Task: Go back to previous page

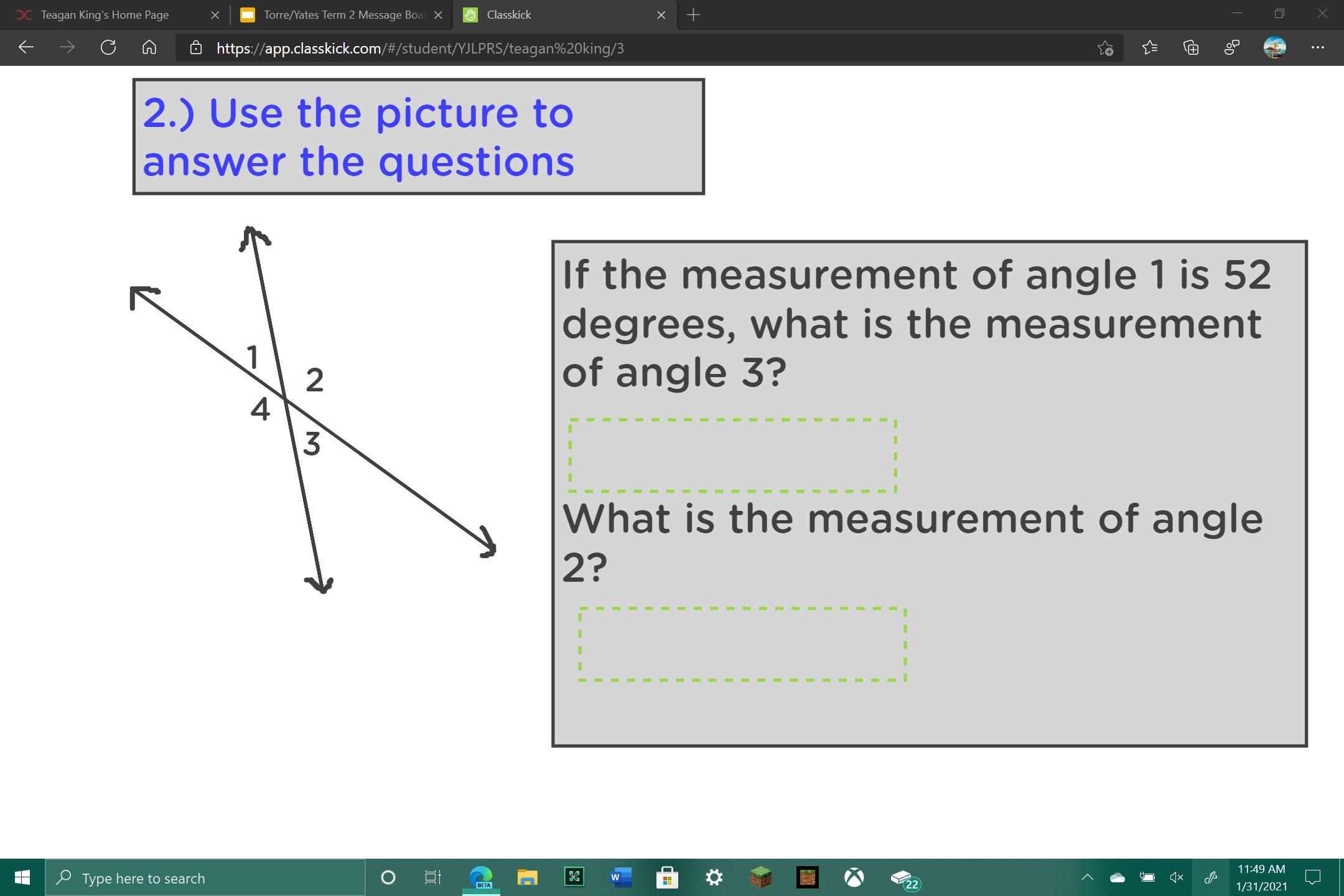Action: pos(26,48)
